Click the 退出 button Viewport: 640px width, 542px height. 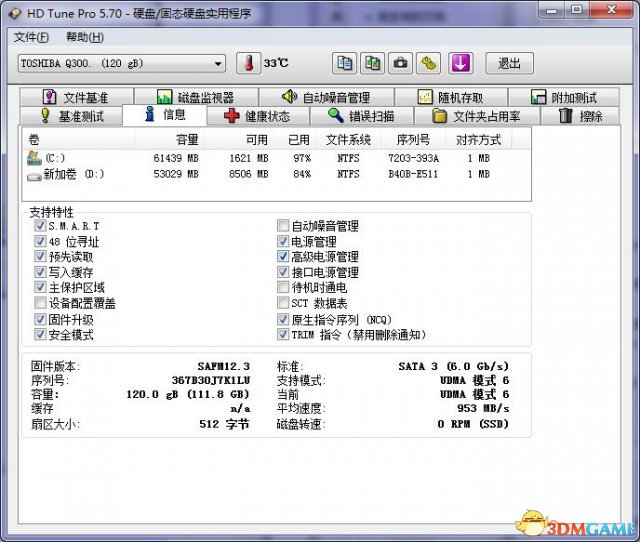pyautogui.click(x=509, y=63)
